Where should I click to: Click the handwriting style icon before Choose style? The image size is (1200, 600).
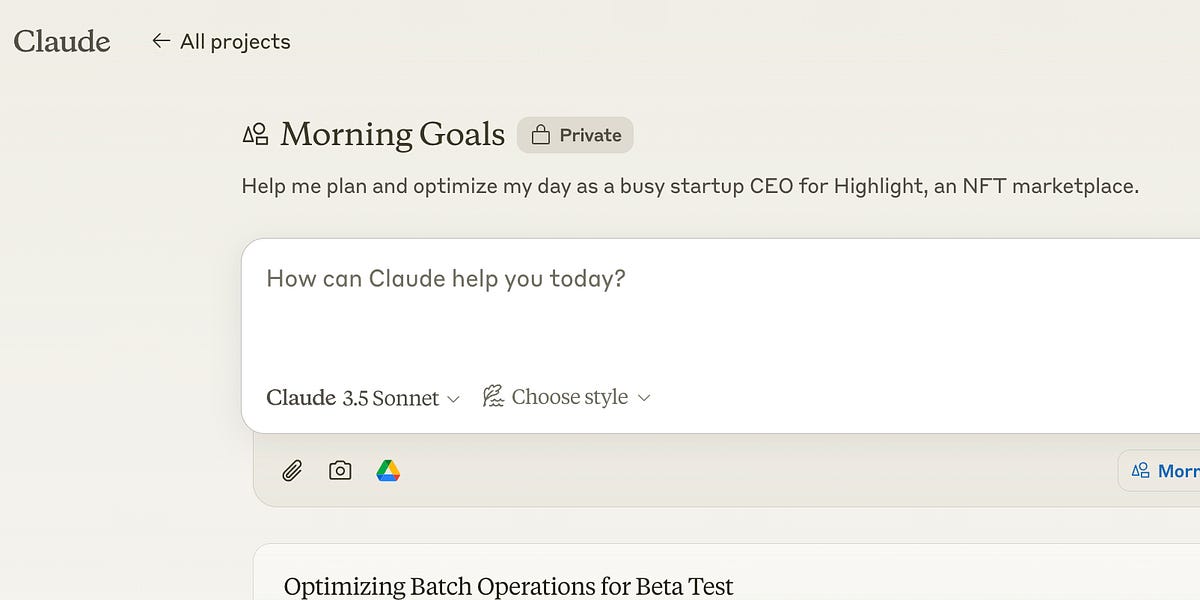tap(493, 397)
